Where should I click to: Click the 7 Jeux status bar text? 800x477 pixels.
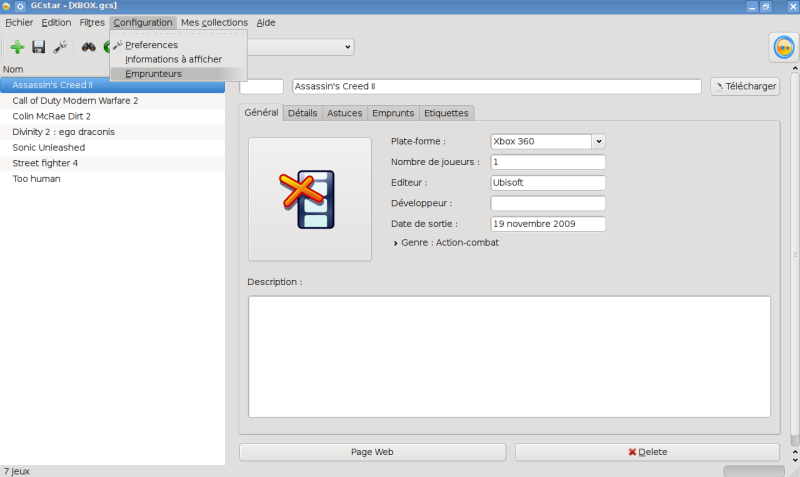coord(17,471)
